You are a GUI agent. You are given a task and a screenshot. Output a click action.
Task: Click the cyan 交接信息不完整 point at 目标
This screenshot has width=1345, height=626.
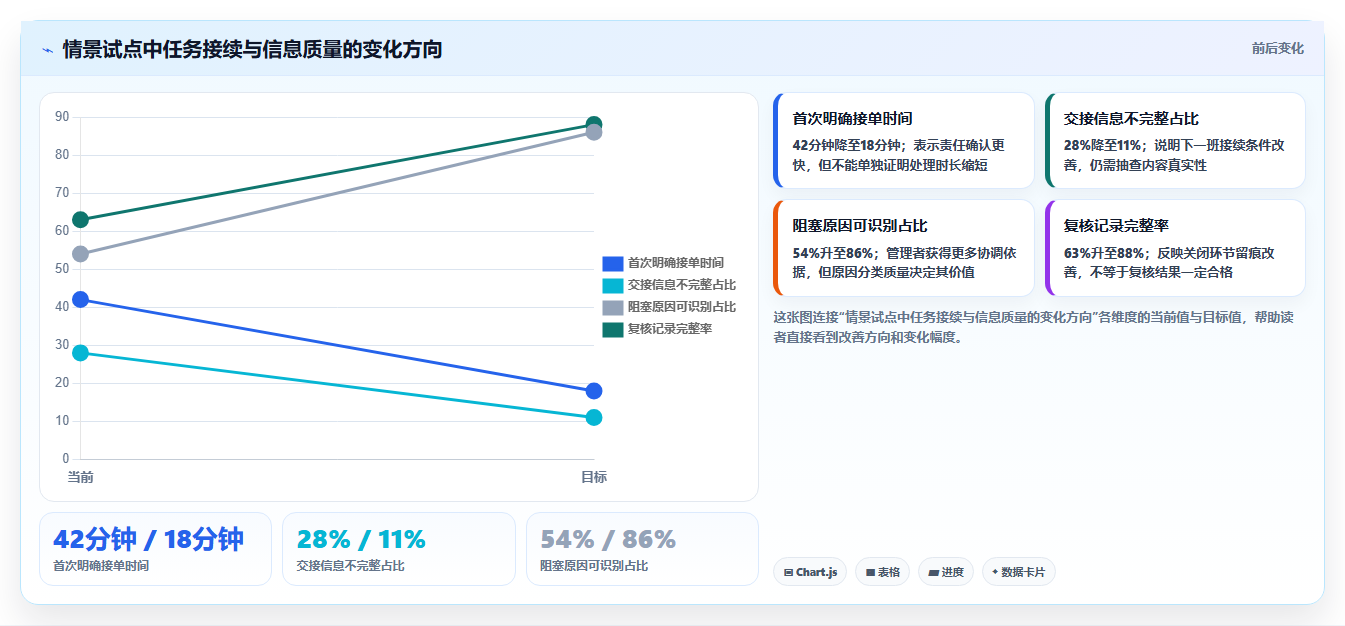coord(594,417)
